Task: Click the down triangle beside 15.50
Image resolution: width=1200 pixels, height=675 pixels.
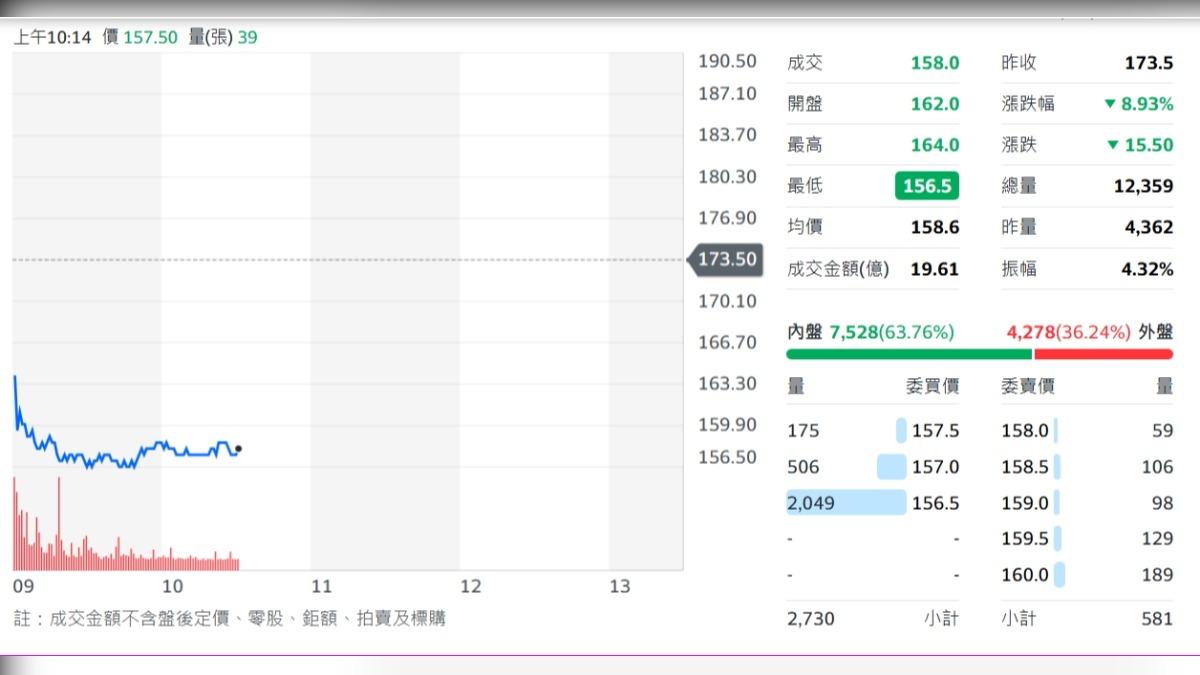Action: pos(1113,145)
